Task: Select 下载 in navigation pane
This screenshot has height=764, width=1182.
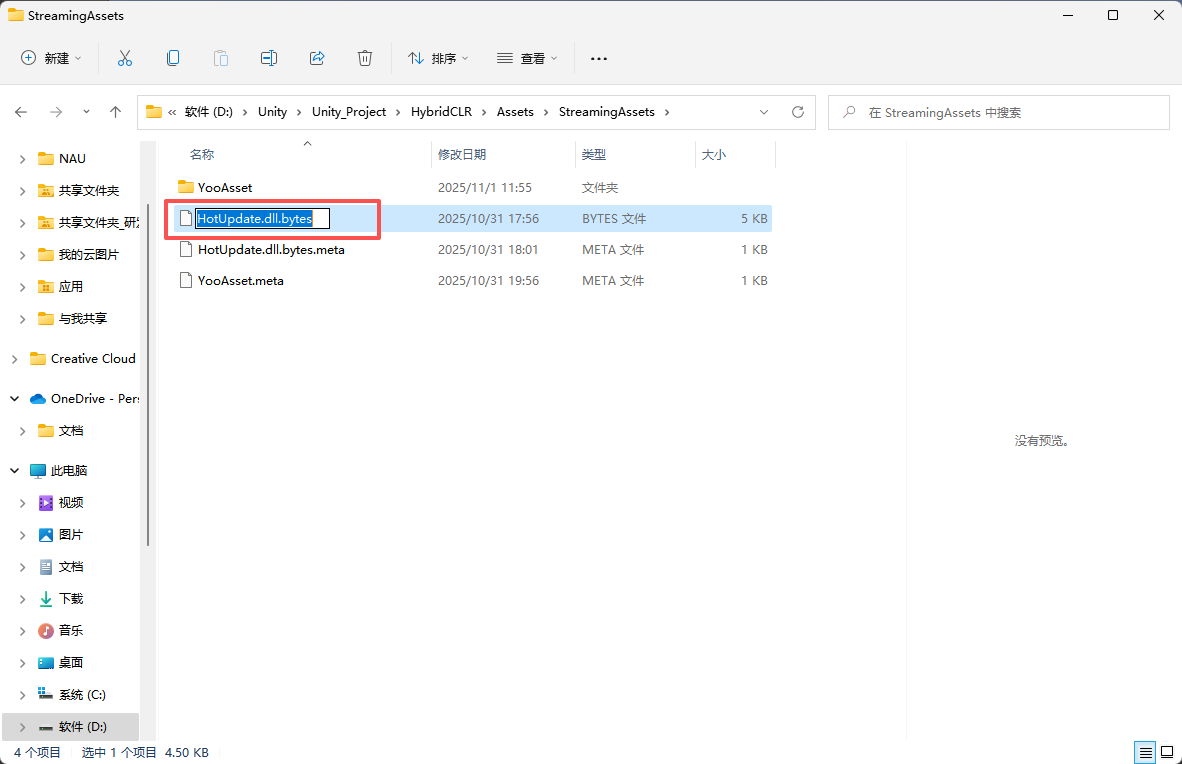Action: tap(71, 599)
